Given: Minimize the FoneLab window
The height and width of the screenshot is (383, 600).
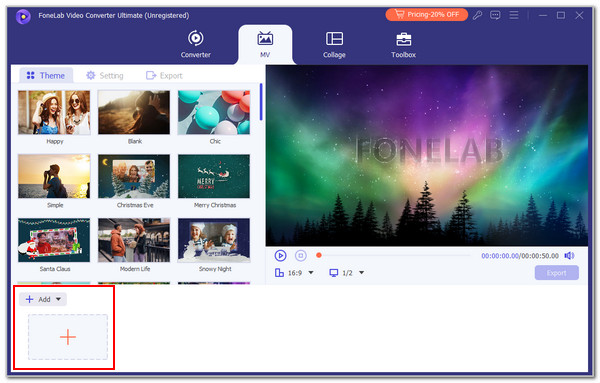Looking at the screenshot, I should tap(543, 15).
